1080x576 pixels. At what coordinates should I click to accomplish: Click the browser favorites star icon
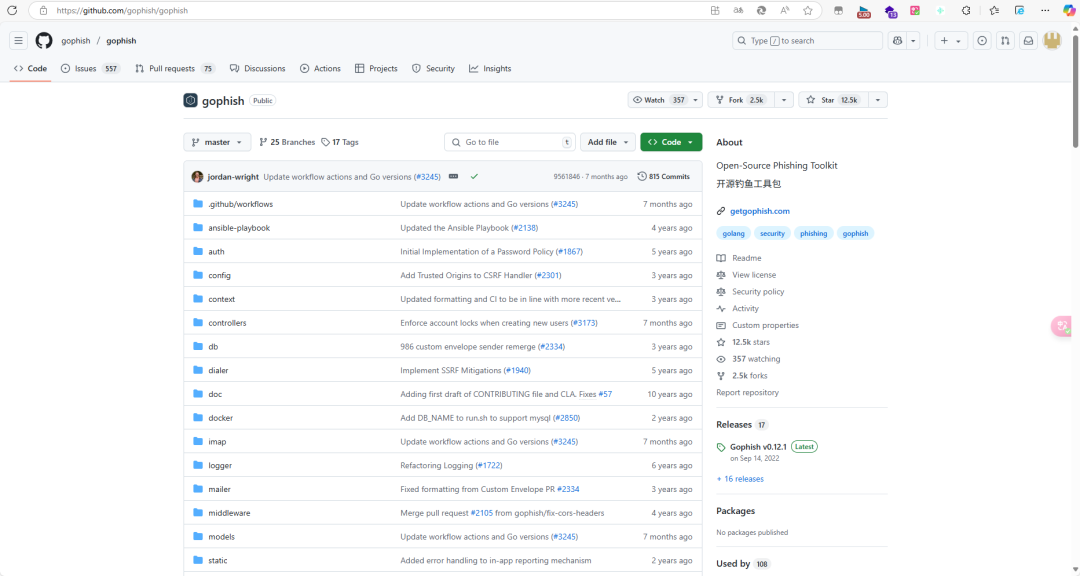pos(808,10)
